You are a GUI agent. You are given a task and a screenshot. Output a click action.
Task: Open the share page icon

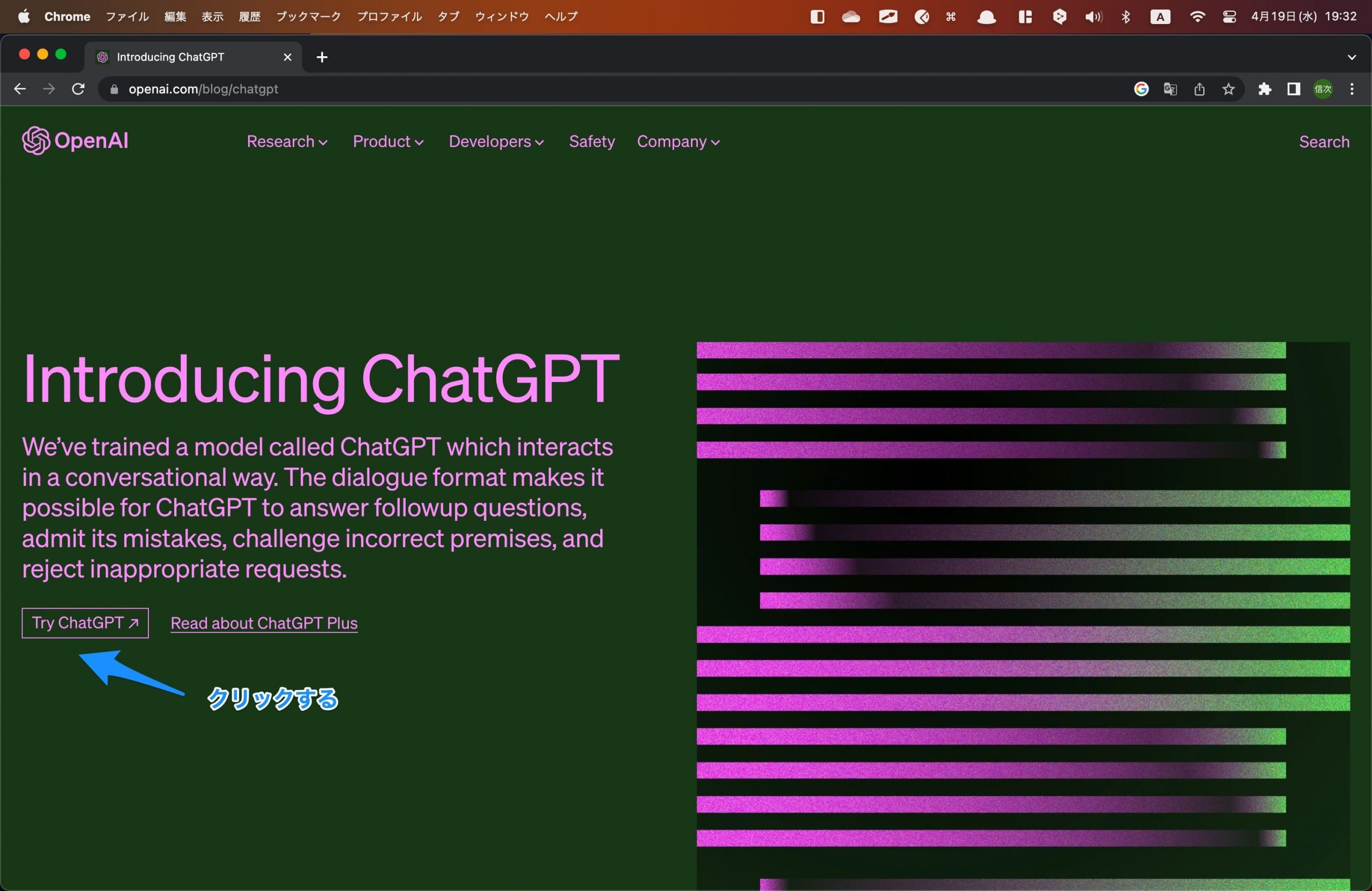1199,89
